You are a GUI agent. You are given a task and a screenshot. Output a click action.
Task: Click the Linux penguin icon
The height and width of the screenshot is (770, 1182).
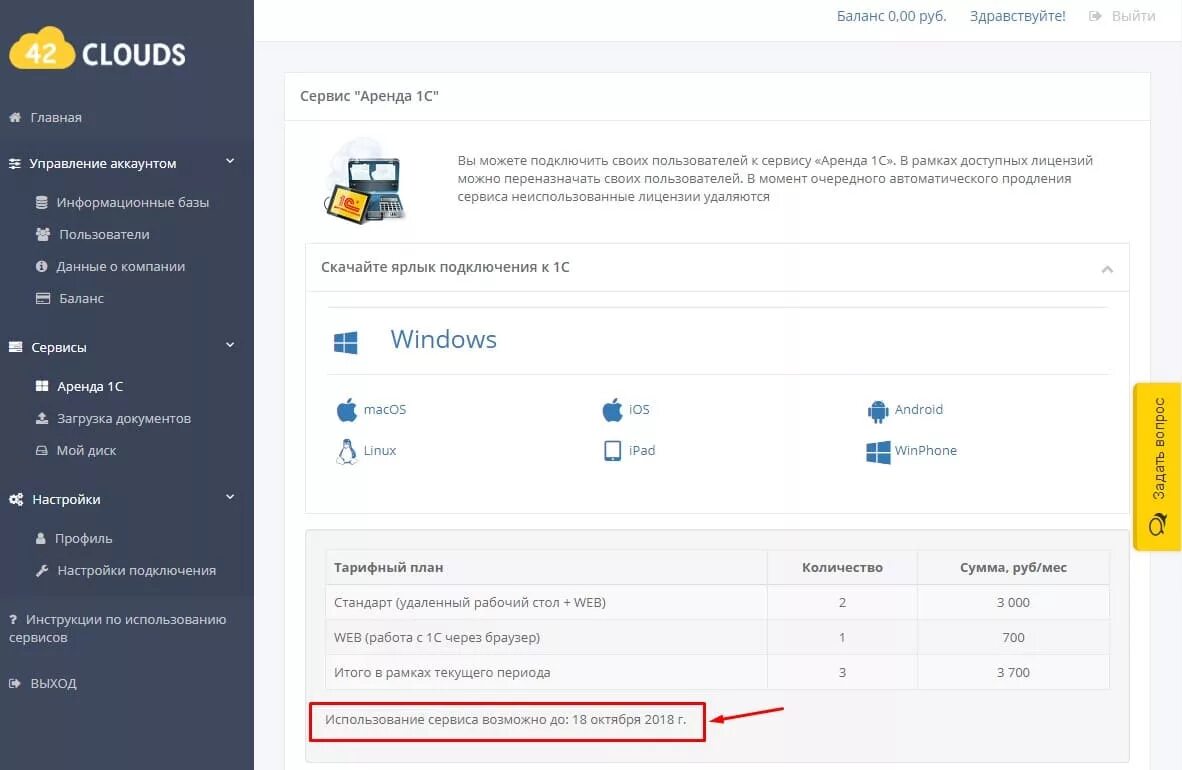click(x=347, y=452)
